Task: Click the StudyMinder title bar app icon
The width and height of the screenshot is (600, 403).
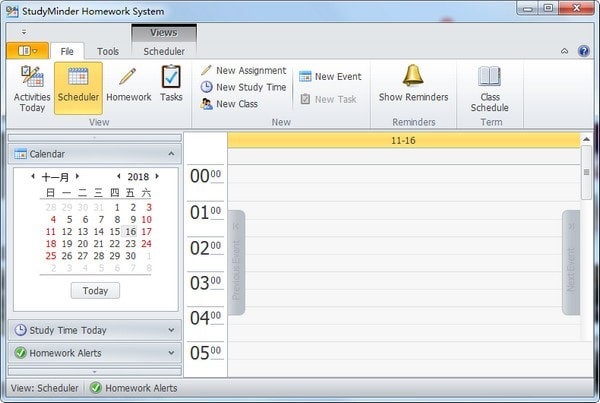Action: tap(12, 11)
